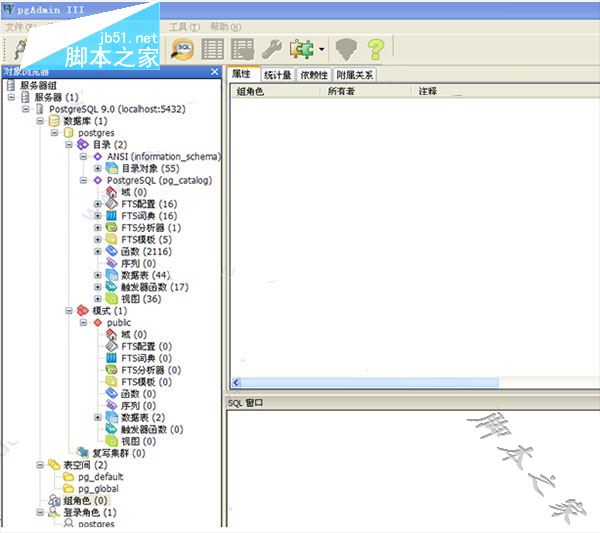
Task: Switch to the 依赖性 tab
Action: click(314, 75)
